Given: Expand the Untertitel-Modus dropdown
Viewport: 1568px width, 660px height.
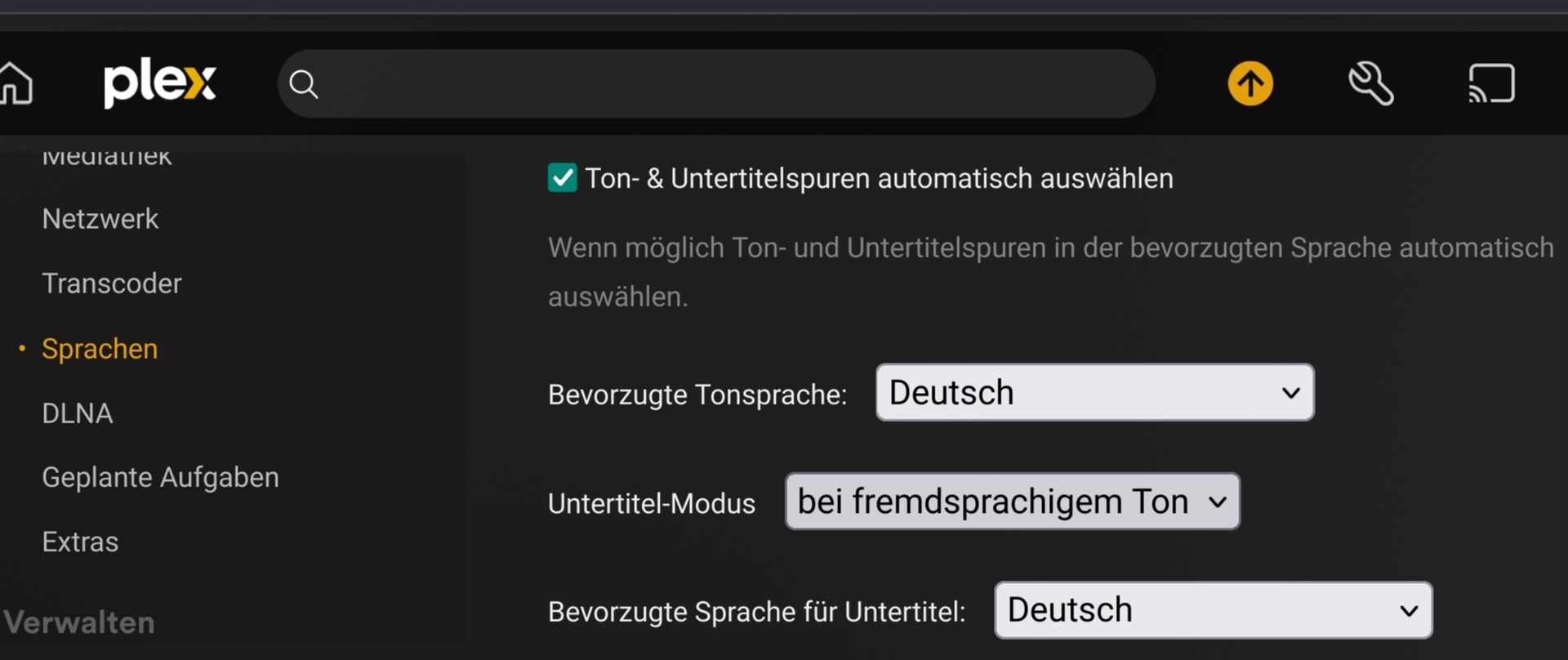Looking at the screenshot, I should click(1013, 502).
